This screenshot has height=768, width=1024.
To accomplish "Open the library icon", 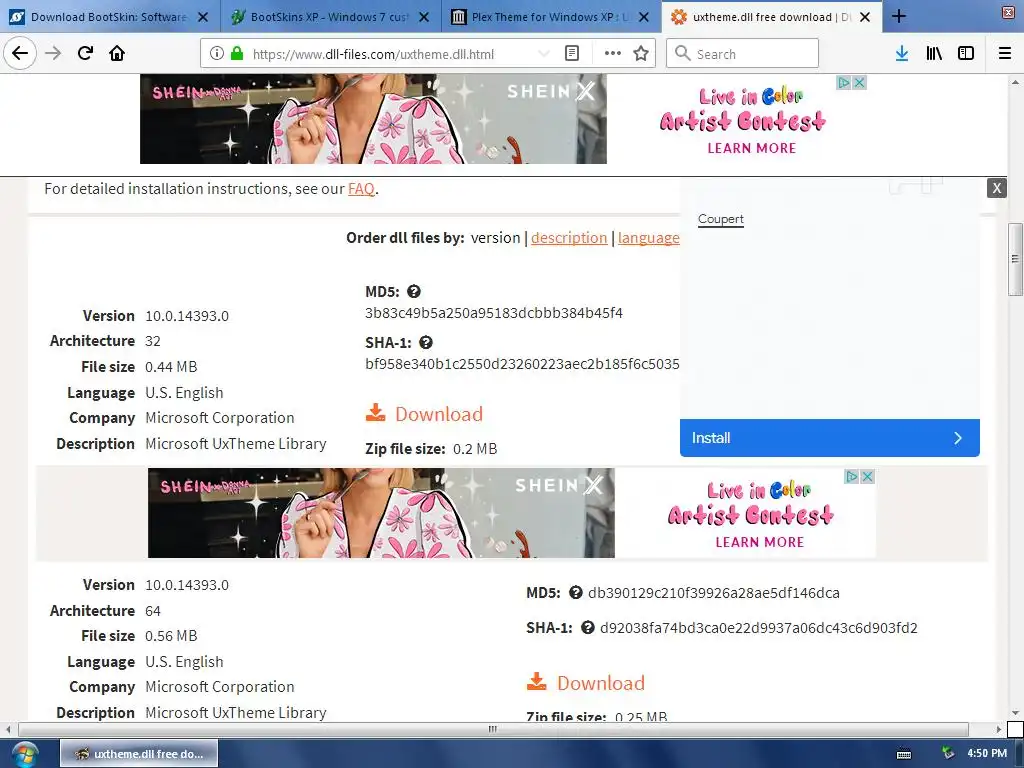I will (934, 54).
